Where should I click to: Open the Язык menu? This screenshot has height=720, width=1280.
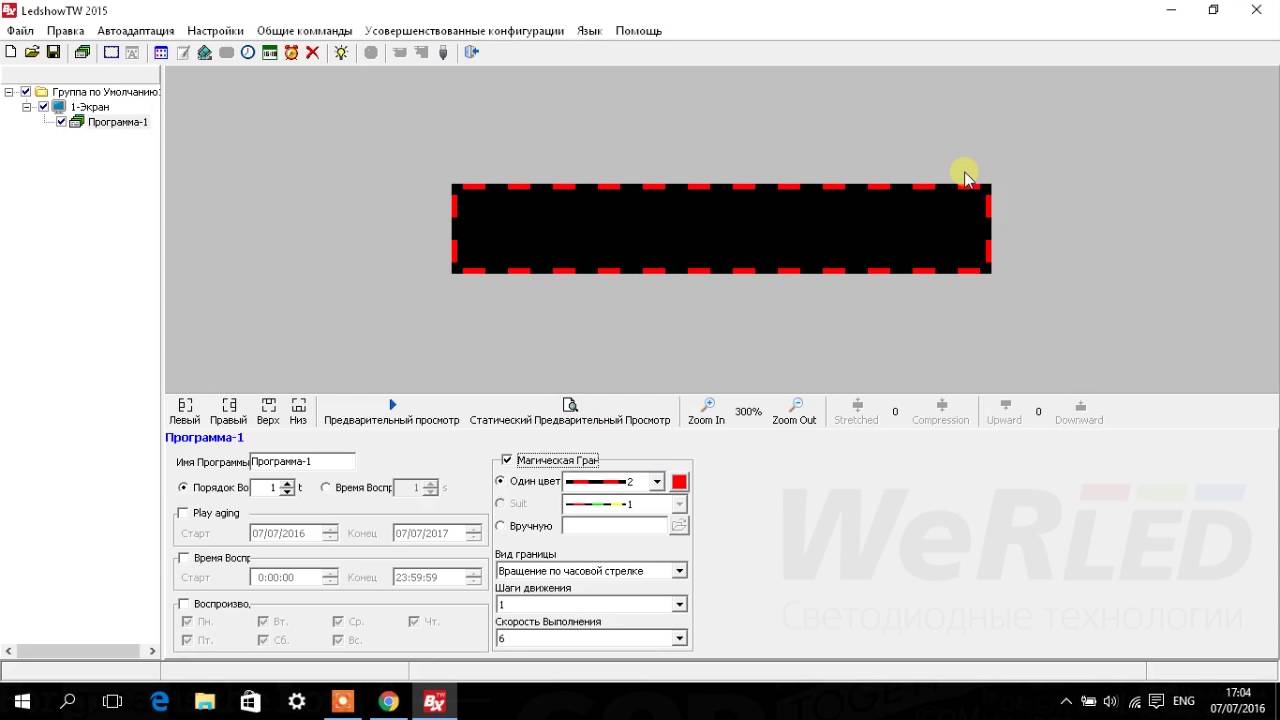tap(589, 31)
